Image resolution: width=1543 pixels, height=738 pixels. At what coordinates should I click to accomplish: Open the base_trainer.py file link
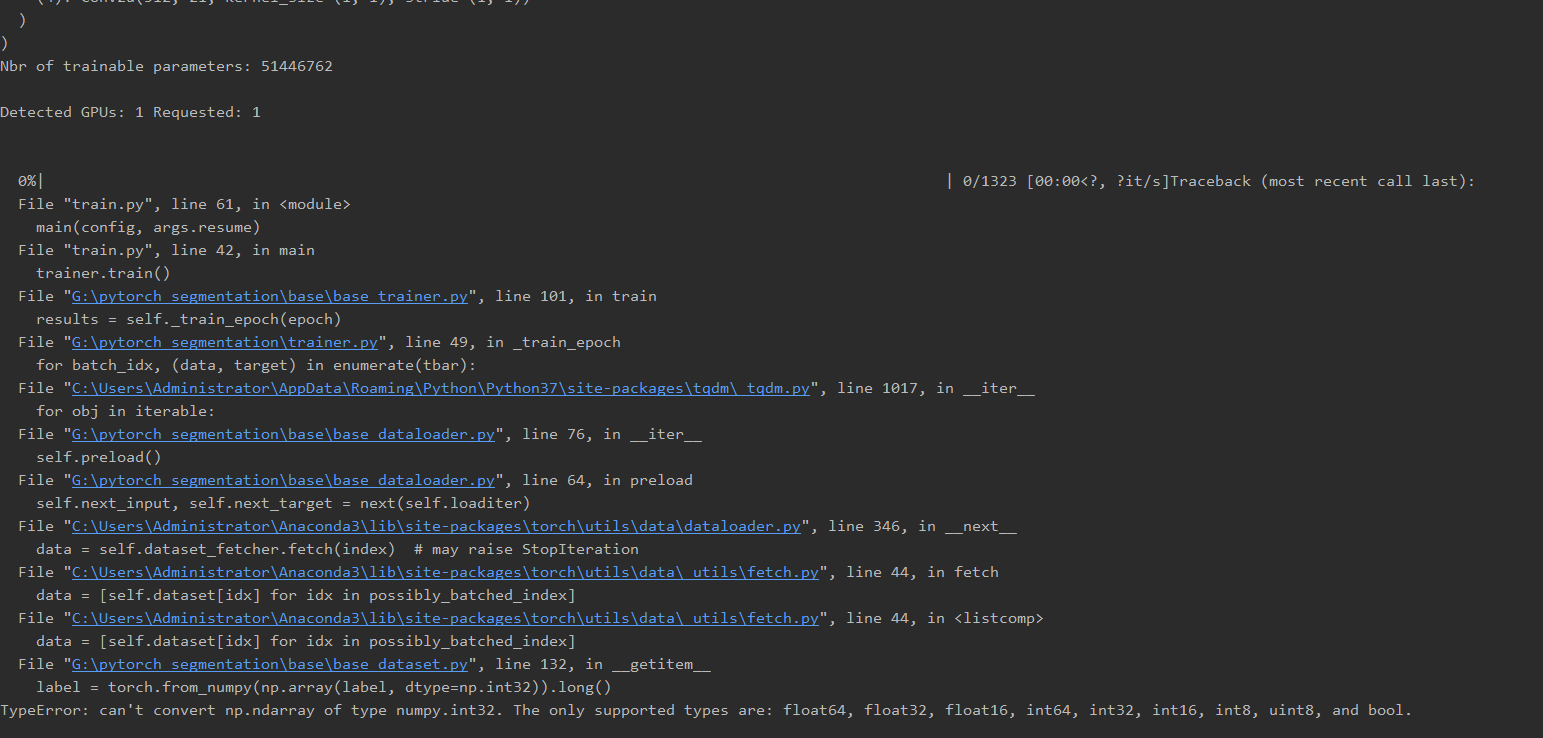[x=268, y=295]
